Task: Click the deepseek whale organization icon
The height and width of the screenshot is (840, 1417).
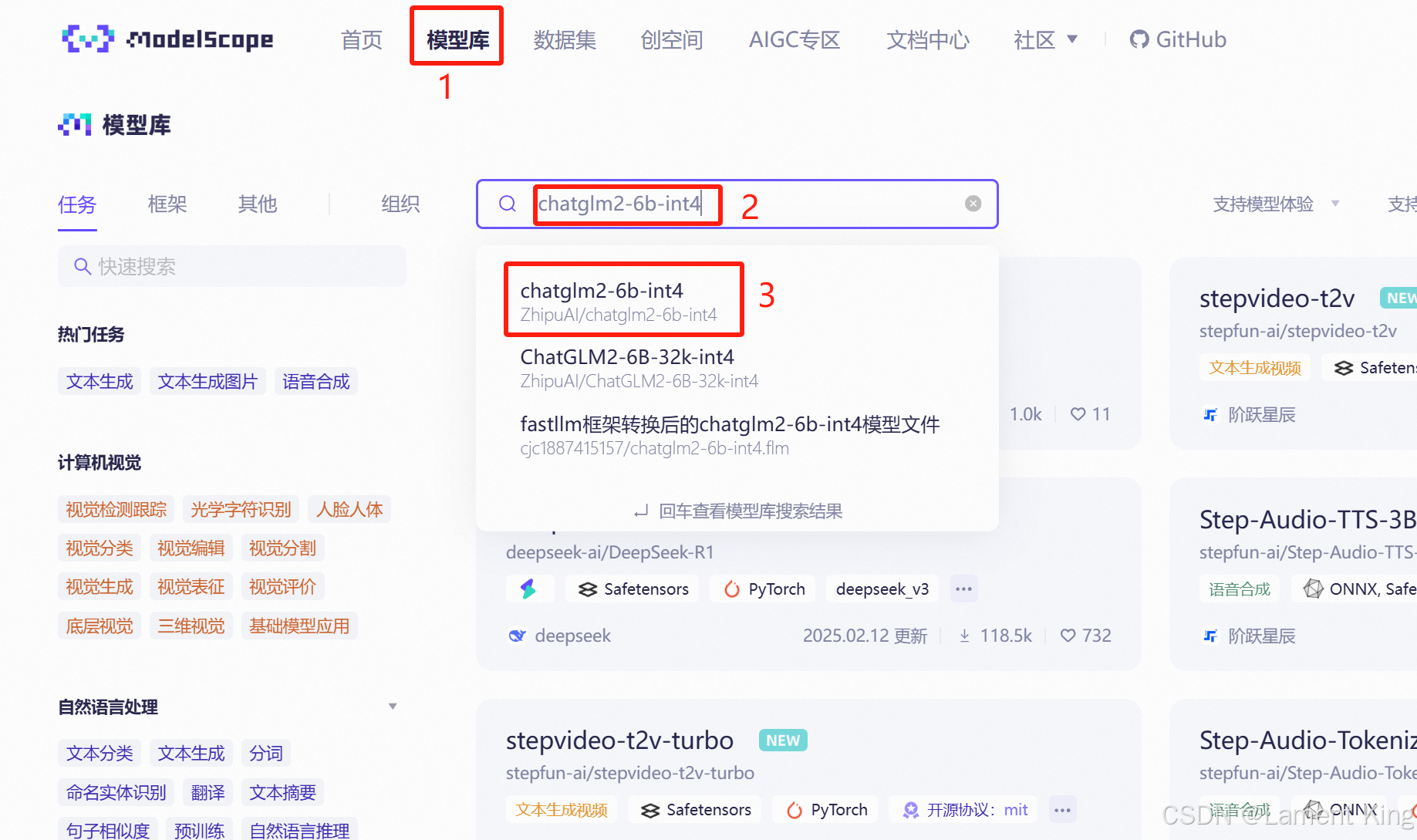Action: coord(517,636)
